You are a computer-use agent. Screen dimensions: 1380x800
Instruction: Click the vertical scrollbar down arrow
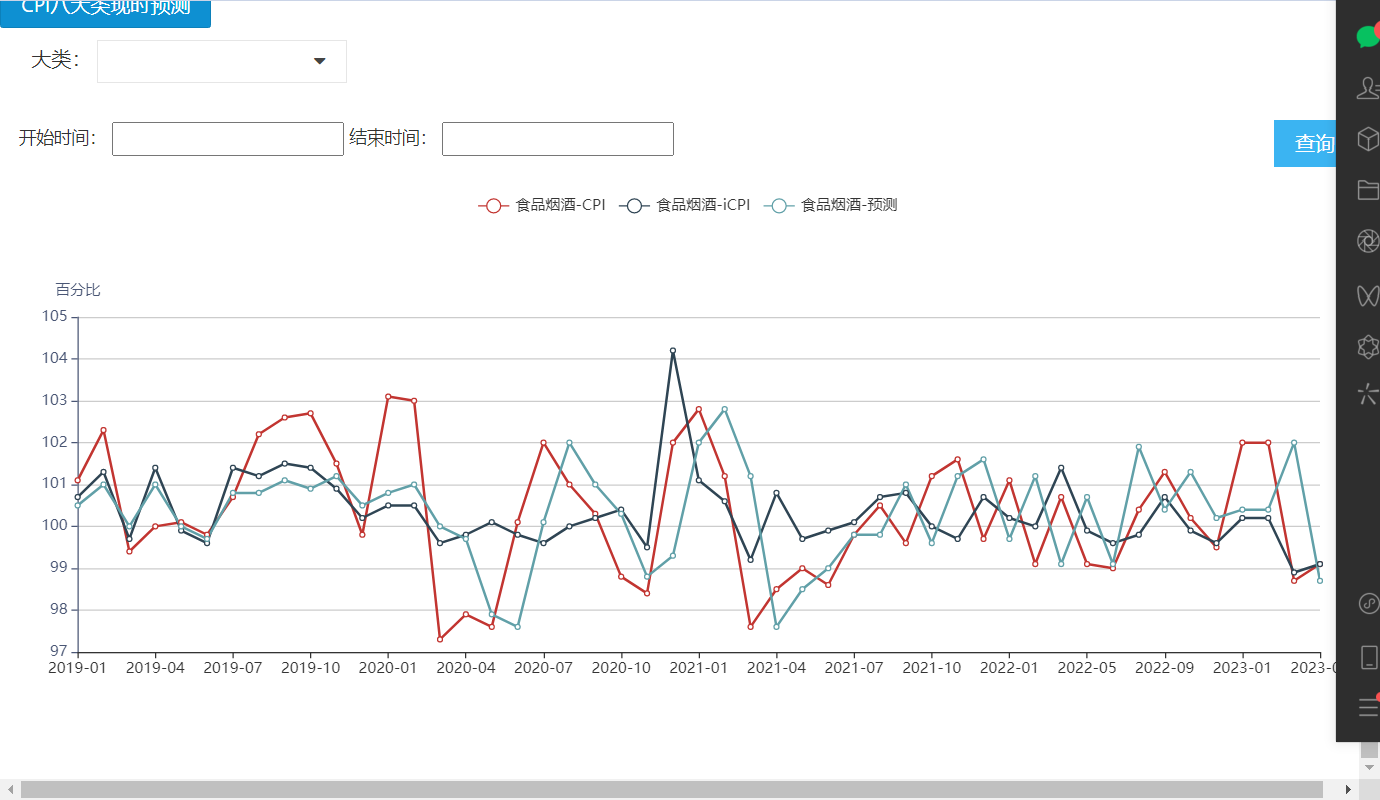coord(1370,767)
